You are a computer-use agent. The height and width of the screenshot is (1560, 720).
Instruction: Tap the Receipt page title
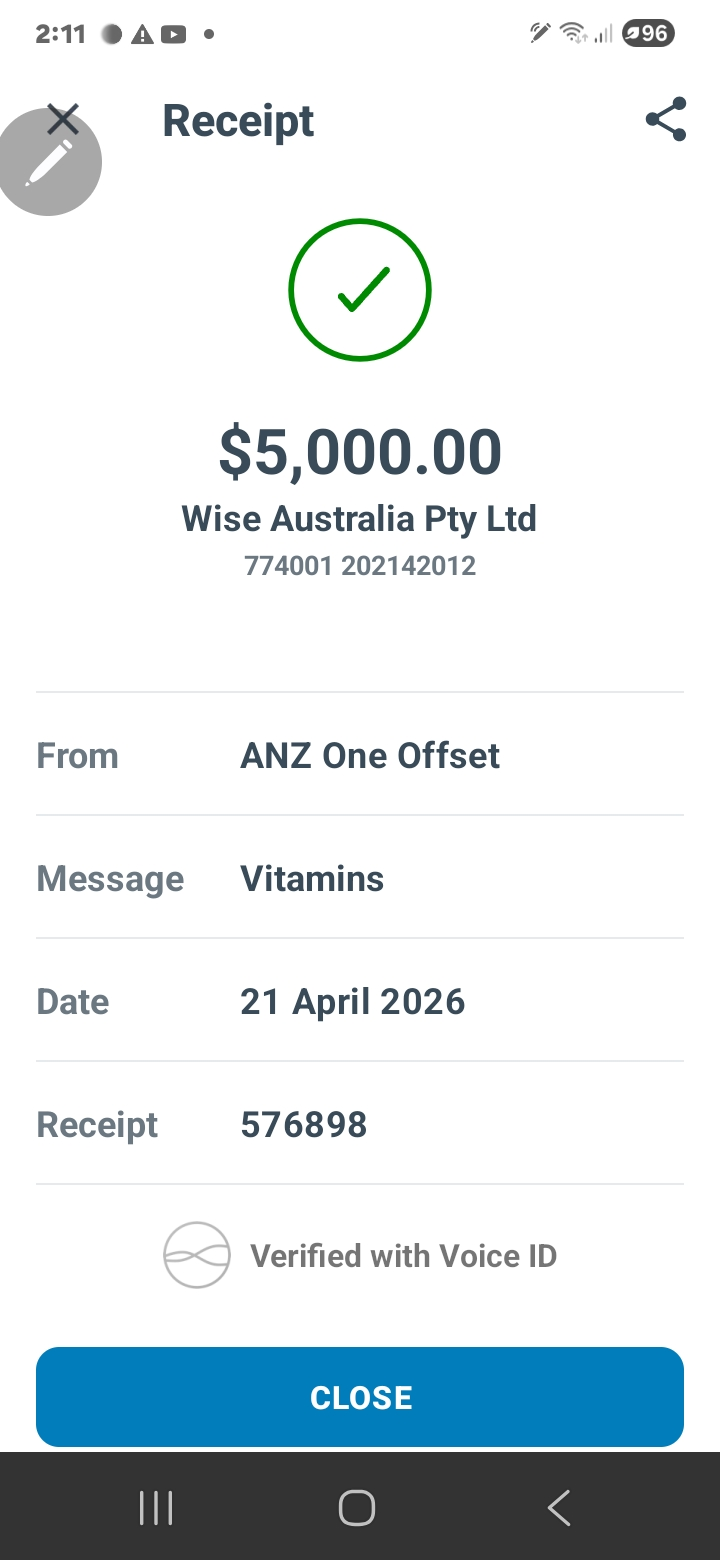238,121
